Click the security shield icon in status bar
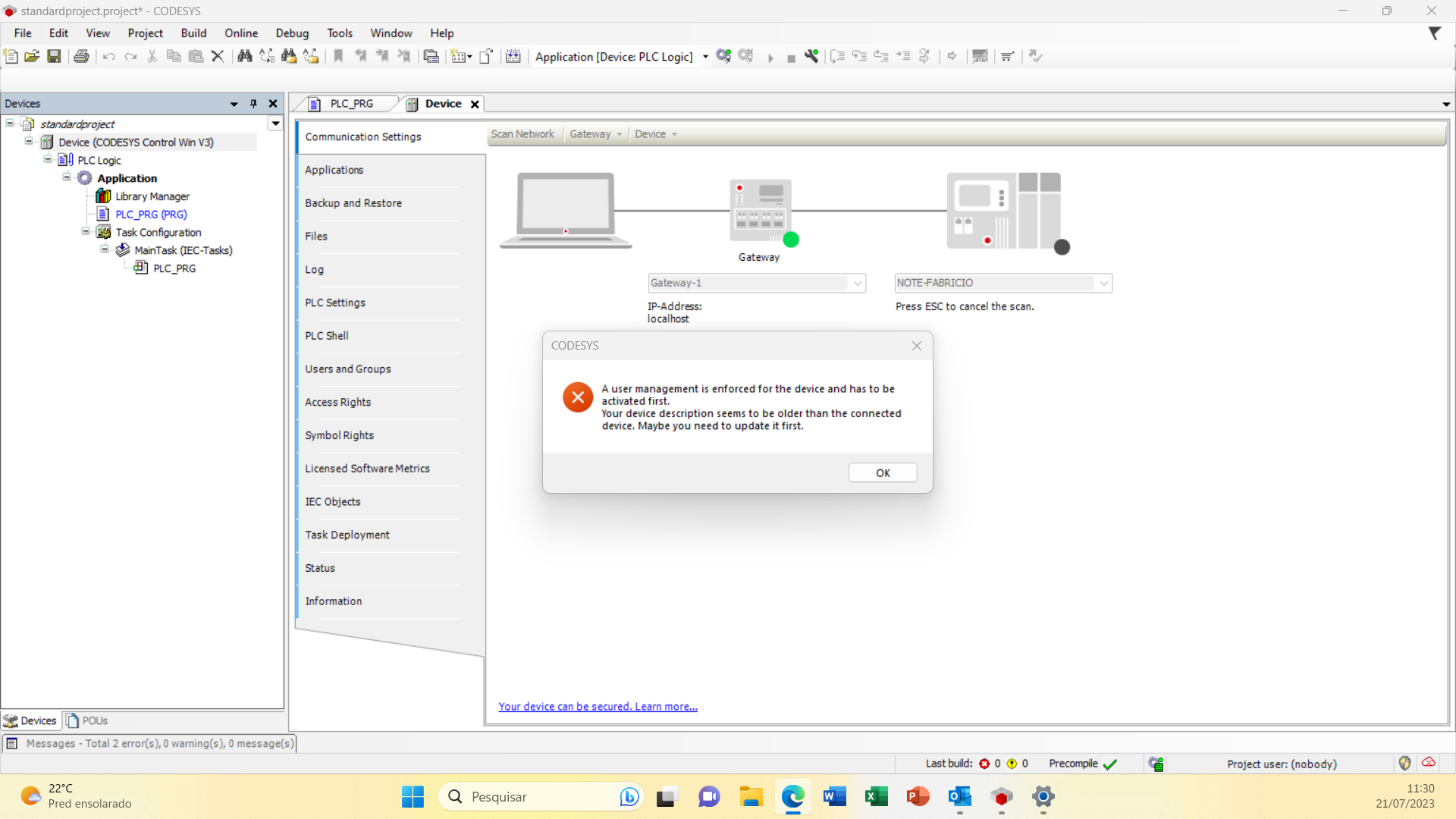Screen dimensions: 1456x819 click(1404, 763)
